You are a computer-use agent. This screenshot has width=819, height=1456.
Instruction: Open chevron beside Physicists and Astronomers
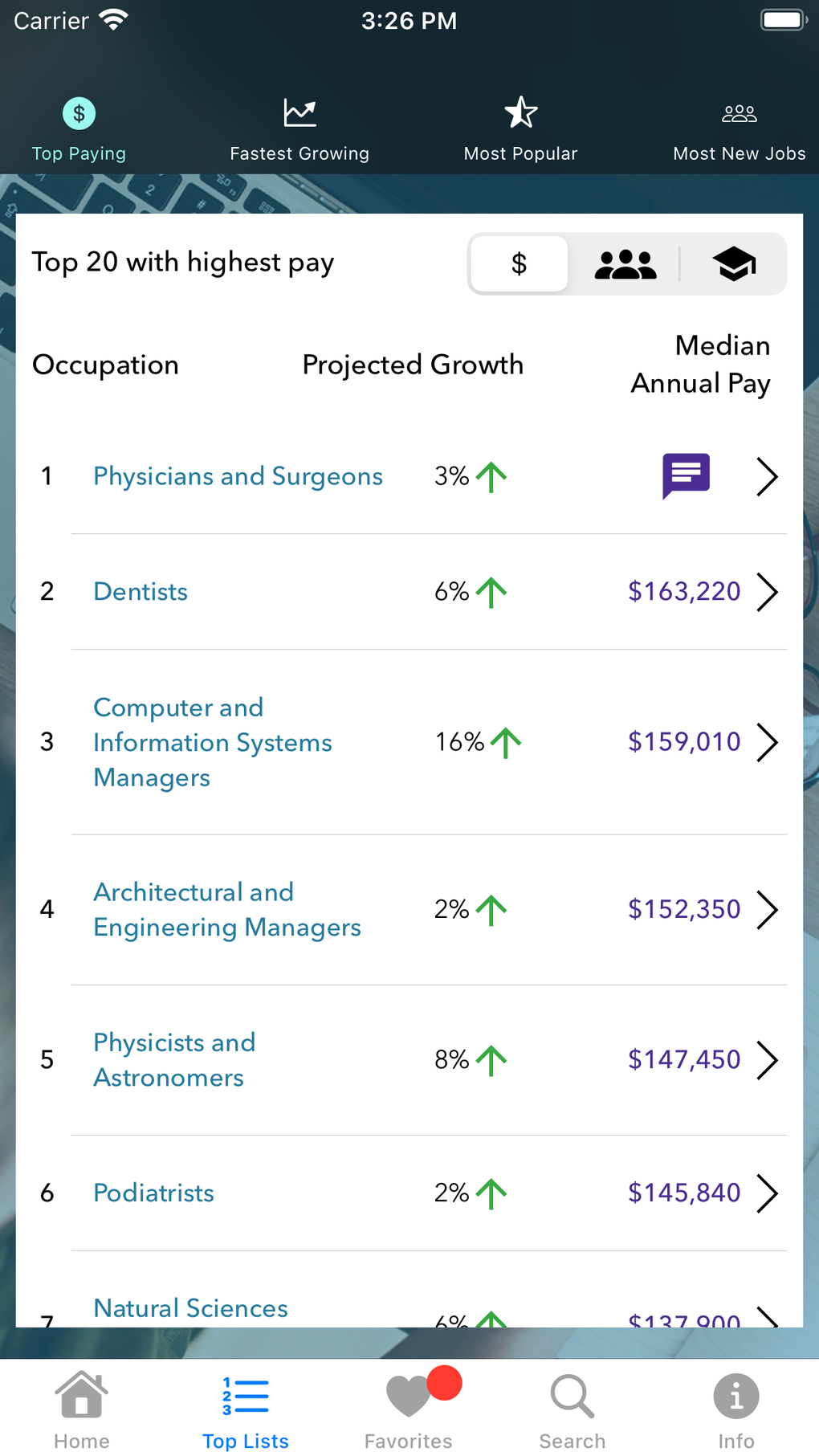coord(768,1060)
